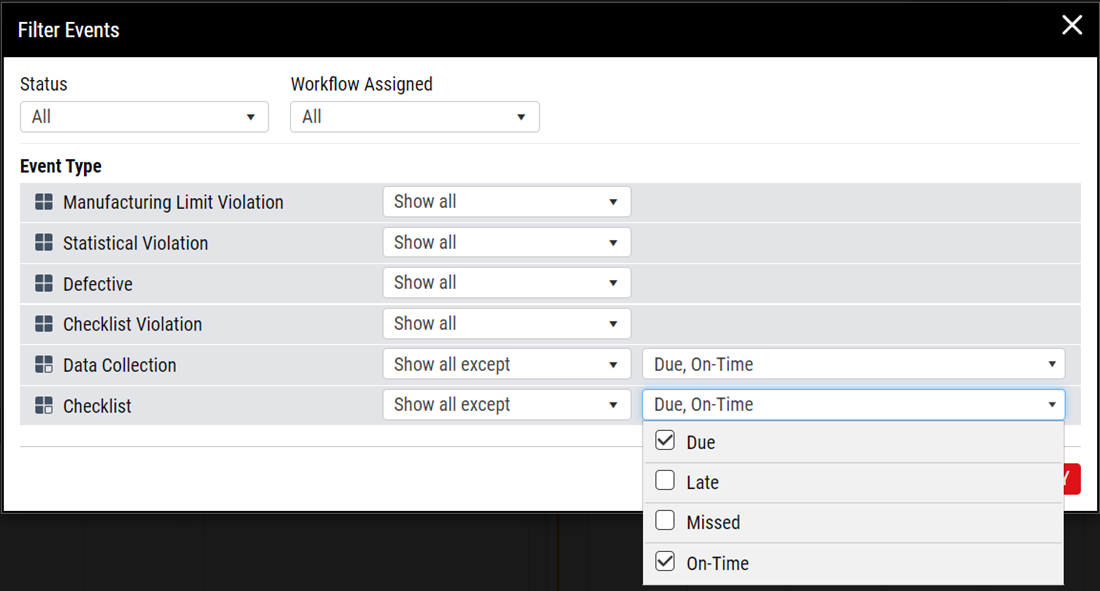Open Statistical Violation filter dropdown
Screen dimensions: 1100x591
tap(507, 243)
